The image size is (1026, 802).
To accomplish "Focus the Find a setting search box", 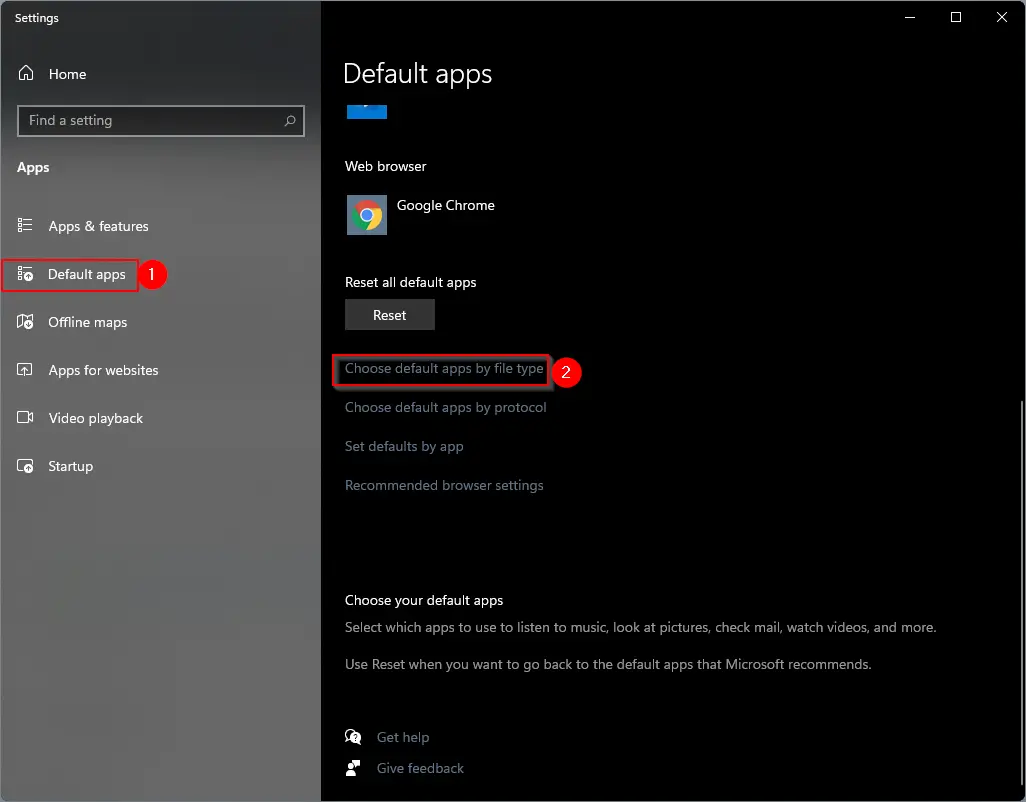I will 161,121.
